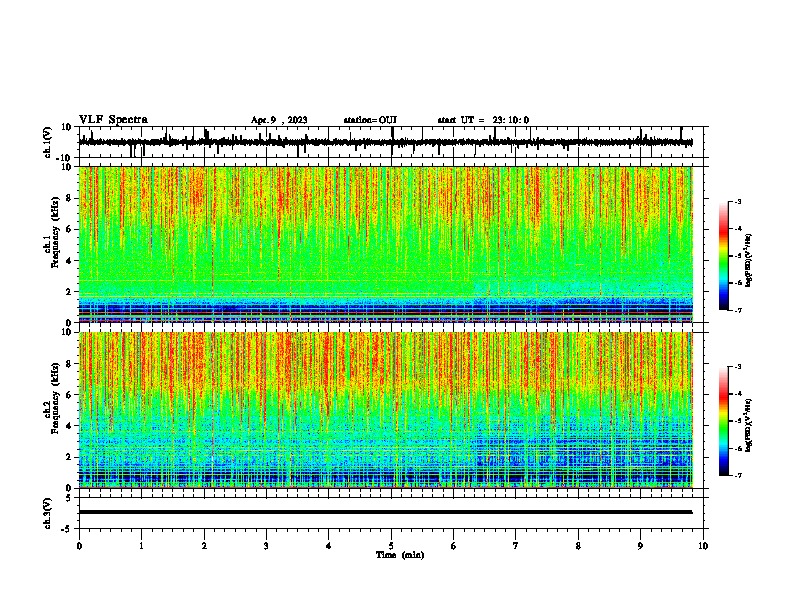The image size is (792, 612).
Task: Select the "start UT = 23:10:0" text
Action: tap(483, 120)
